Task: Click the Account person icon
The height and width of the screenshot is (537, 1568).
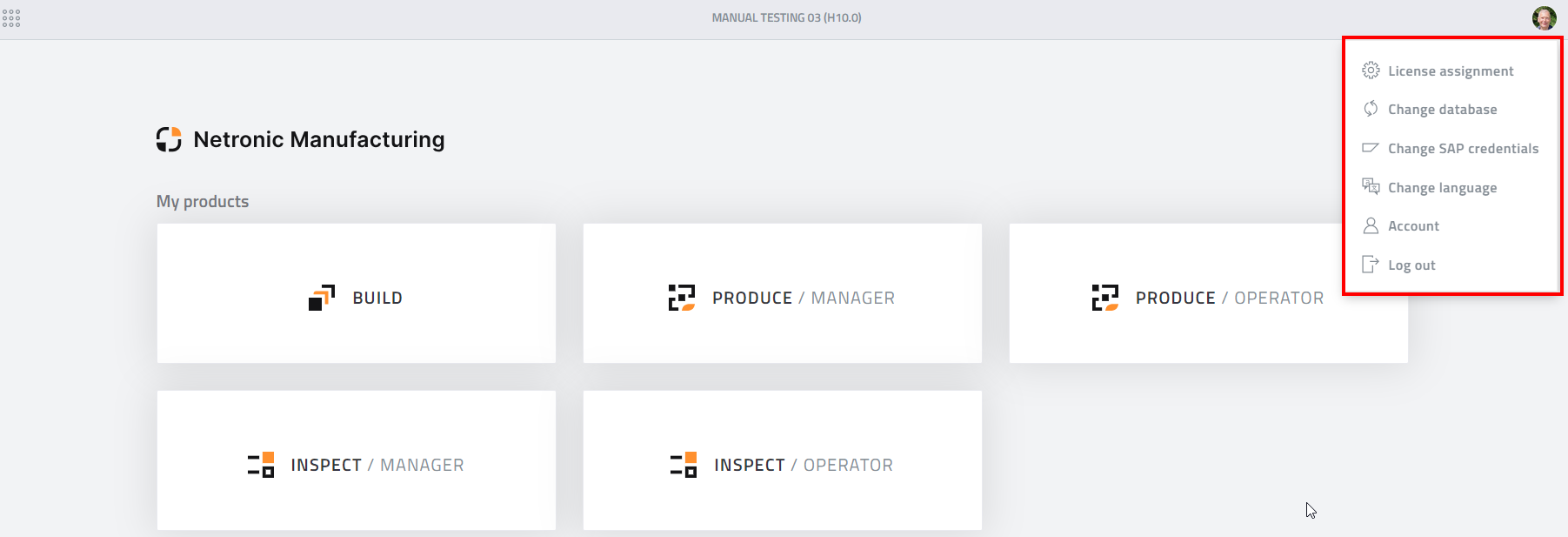Action: point(1371,225)
